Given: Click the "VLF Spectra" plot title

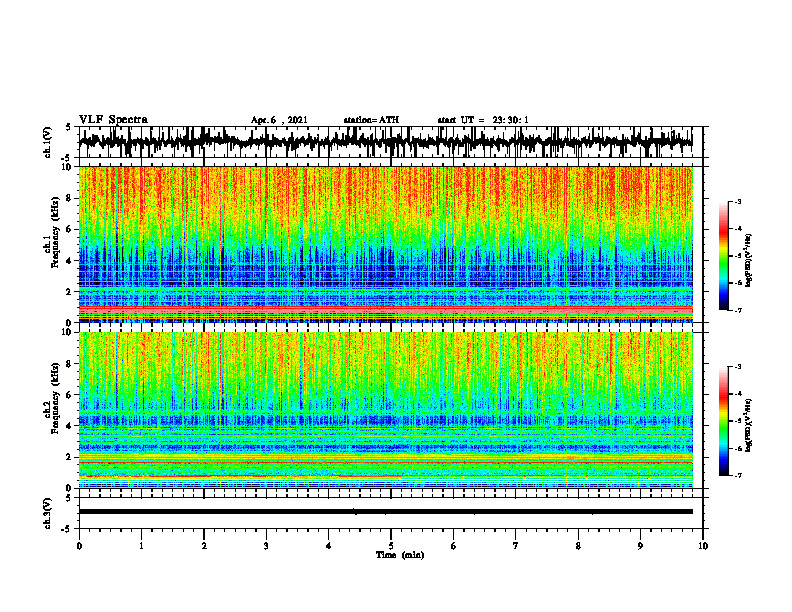Looking at the screenshot, I should tap(113, 120).
